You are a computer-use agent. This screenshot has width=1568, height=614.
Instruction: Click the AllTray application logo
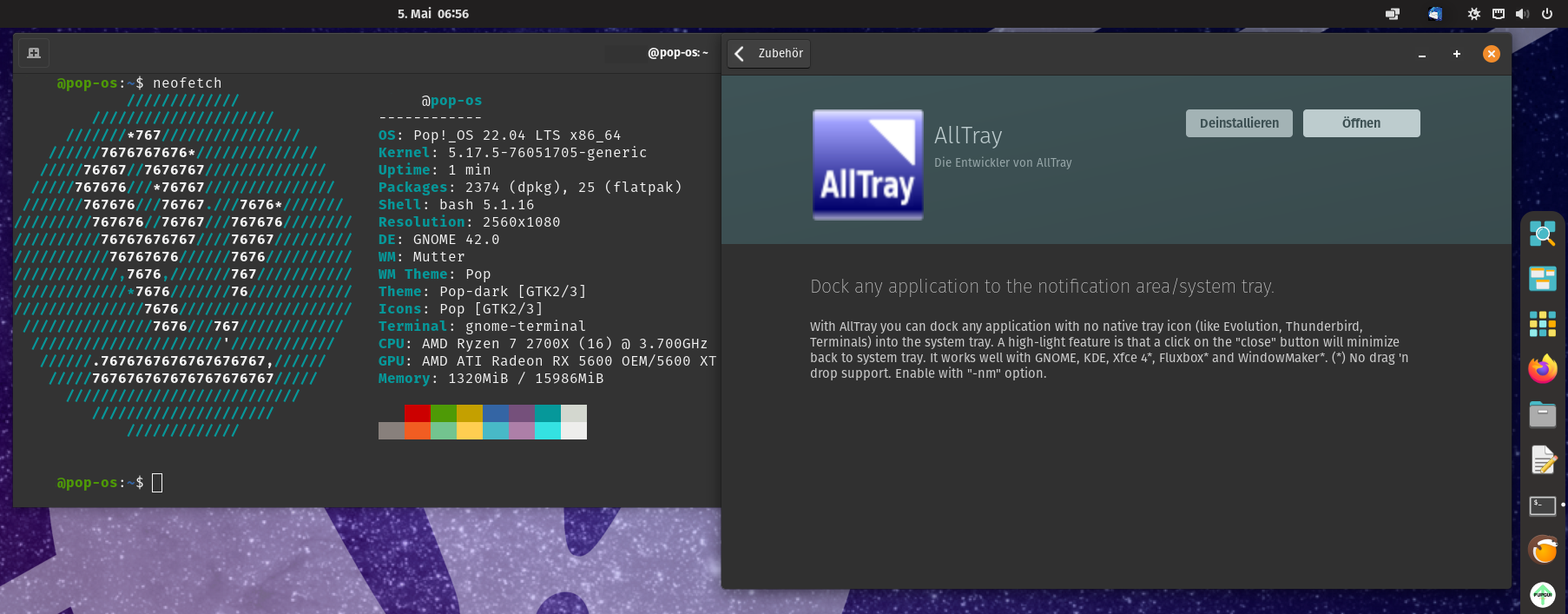coord(868,165)
